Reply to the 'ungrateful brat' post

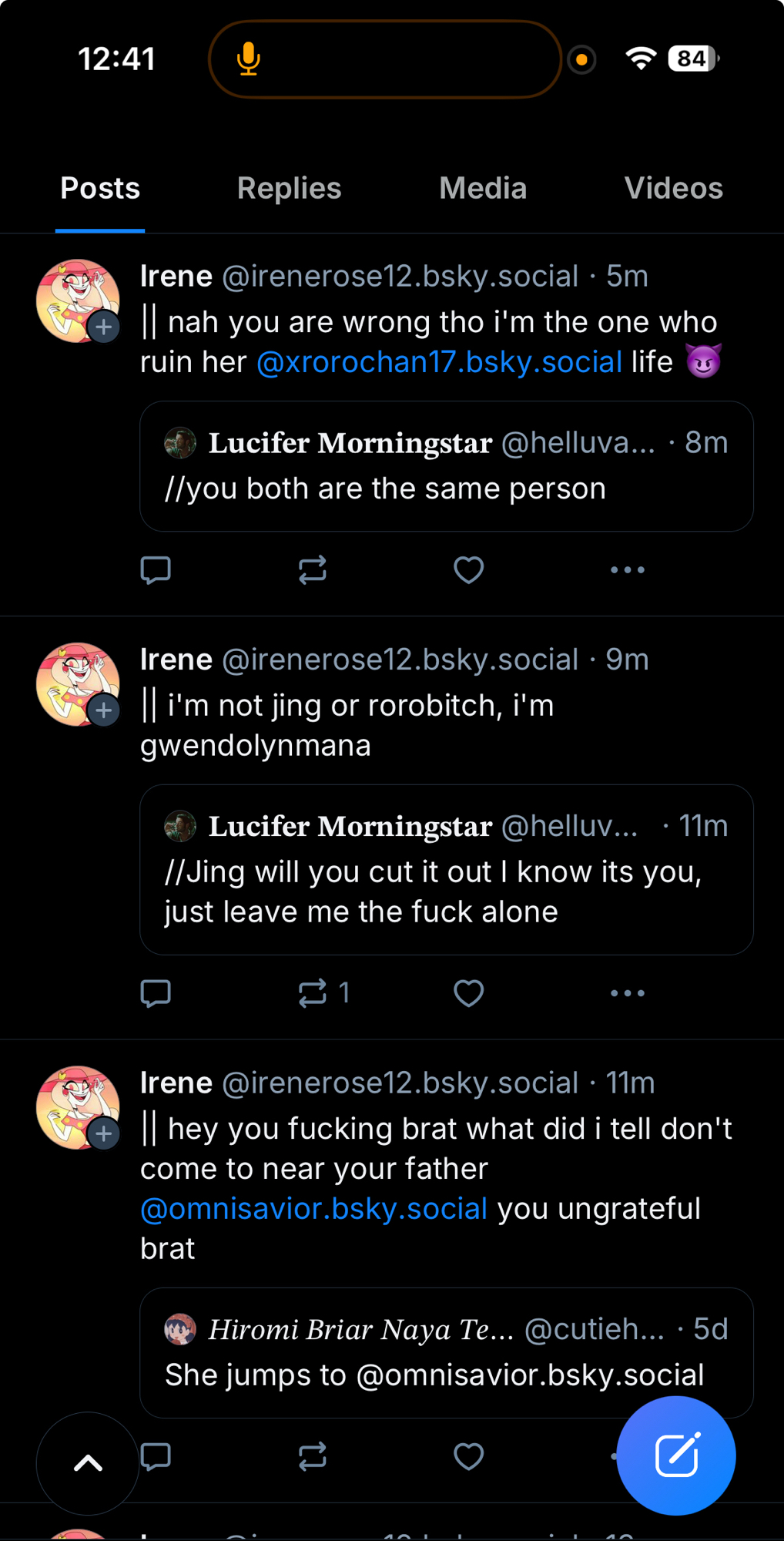(156, 1456)
